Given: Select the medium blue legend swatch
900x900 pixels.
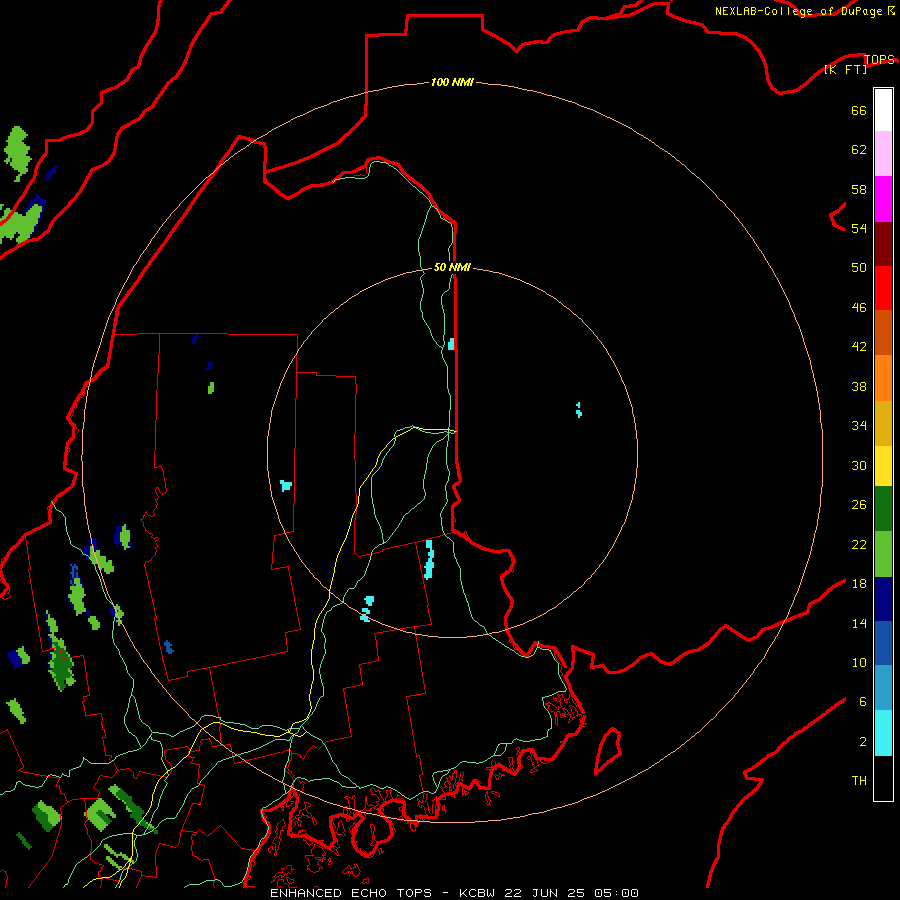Looking at the screenshot, I should click(883, 643).
